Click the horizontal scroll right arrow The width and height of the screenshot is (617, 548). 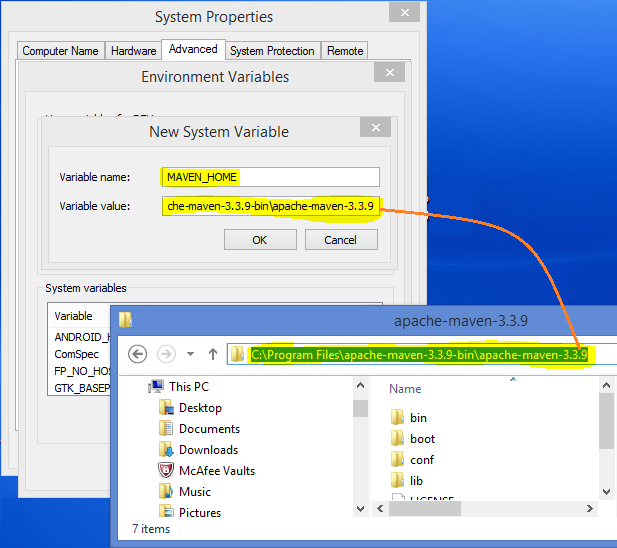coord(589,509)
